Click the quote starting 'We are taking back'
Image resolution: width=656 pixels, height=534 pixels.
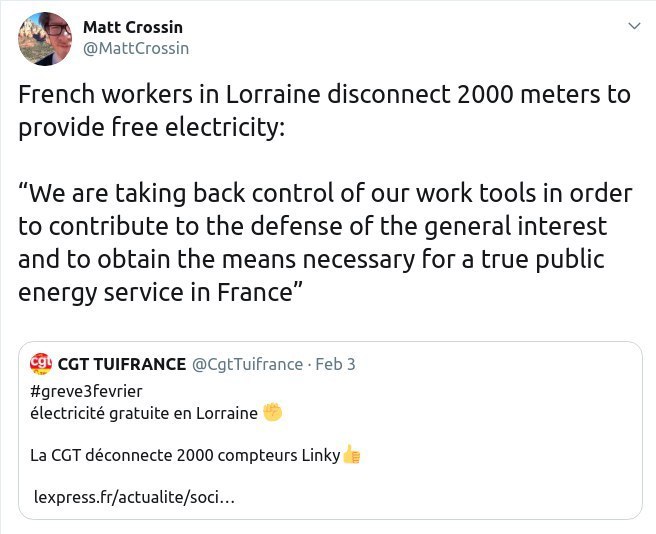pos(312,195)
